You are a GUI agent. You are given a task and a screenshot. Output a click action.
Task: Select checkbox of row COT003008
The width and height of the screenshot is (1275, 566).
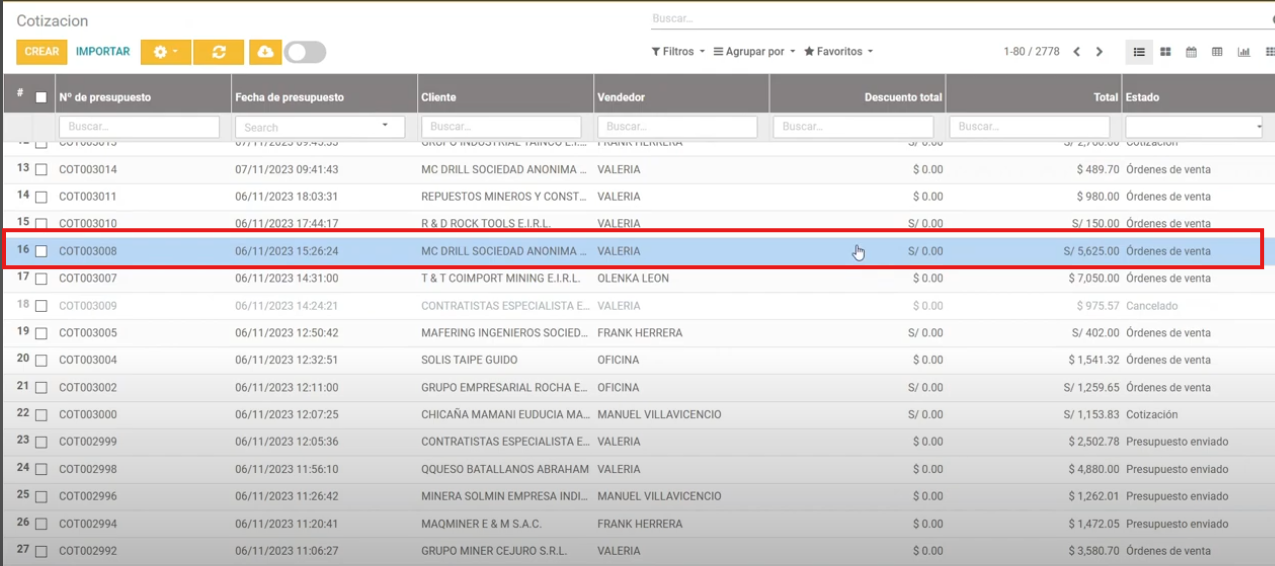point(41,252)
